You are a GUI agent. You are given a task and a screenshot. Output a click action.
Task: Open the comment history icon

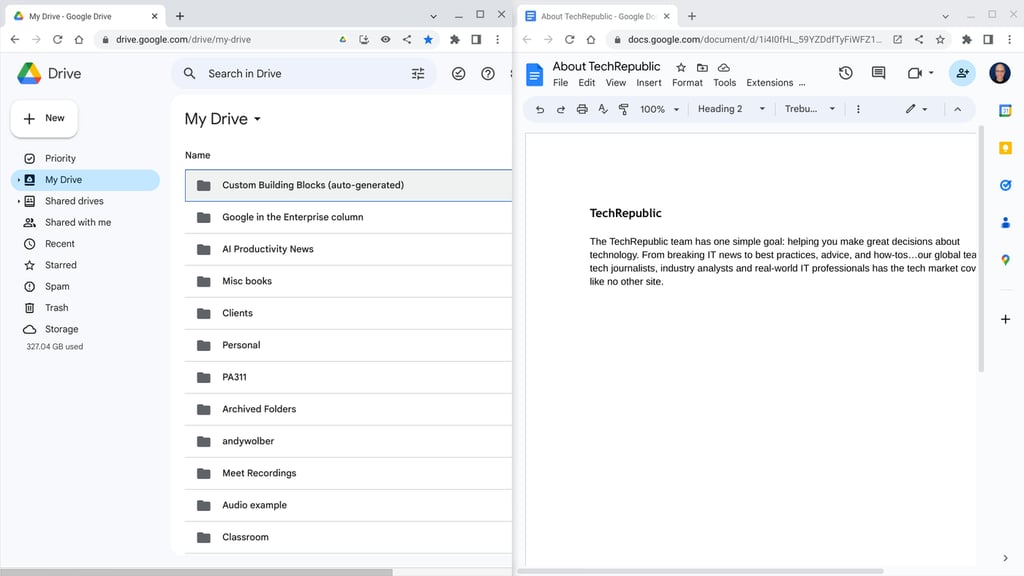pyautogui.click(x=878, y=73)
